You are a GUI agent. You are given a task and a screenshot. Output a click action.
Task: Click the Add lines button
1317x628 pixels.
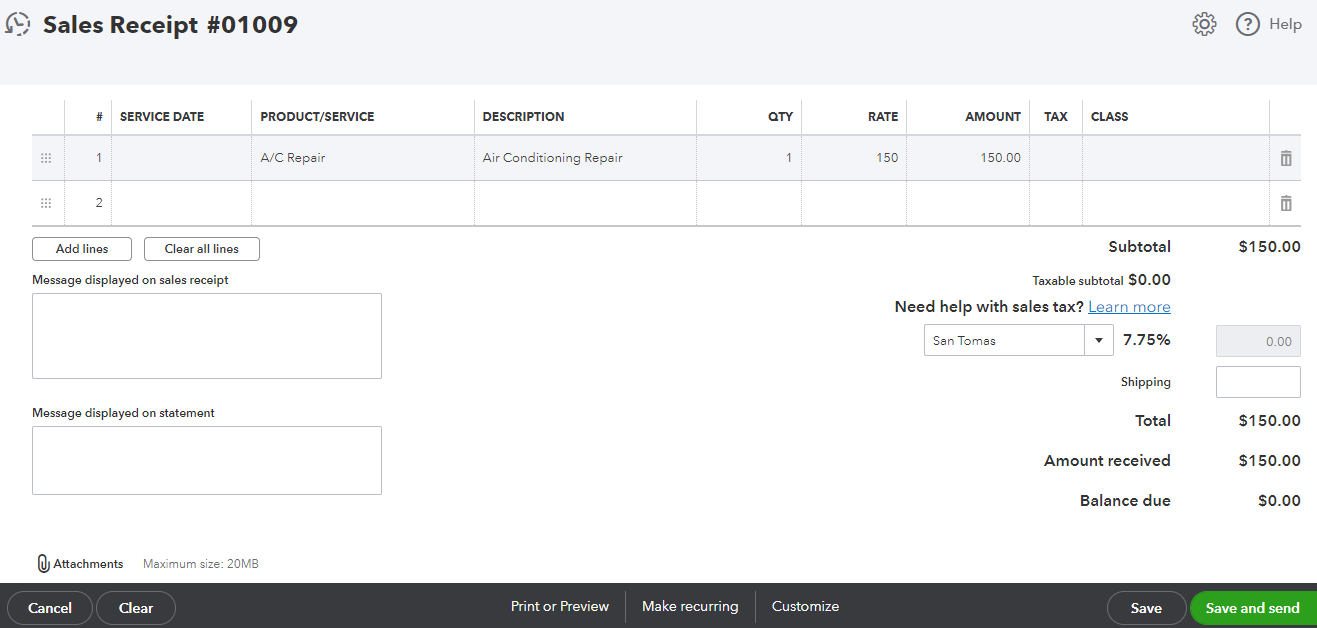pos(81,248)
